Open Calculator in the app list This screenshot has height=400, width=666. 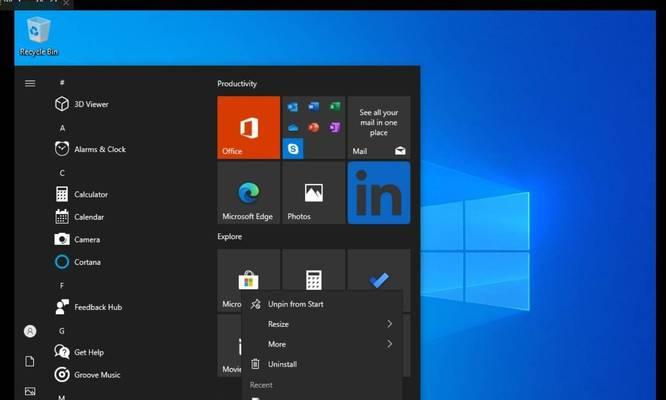pyautogui.click(x=81, y=194)
